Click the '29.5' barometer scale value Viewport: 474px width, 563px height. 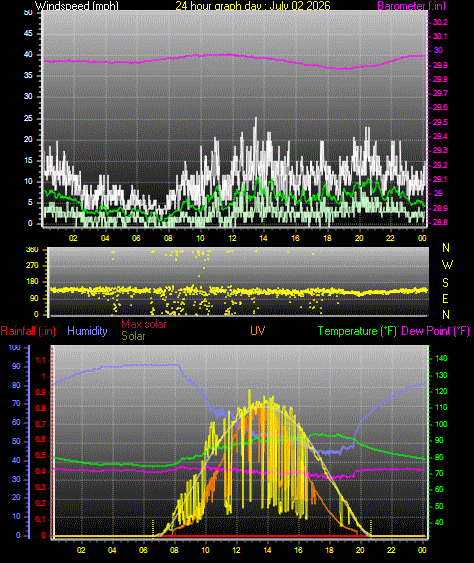(440, 122)
